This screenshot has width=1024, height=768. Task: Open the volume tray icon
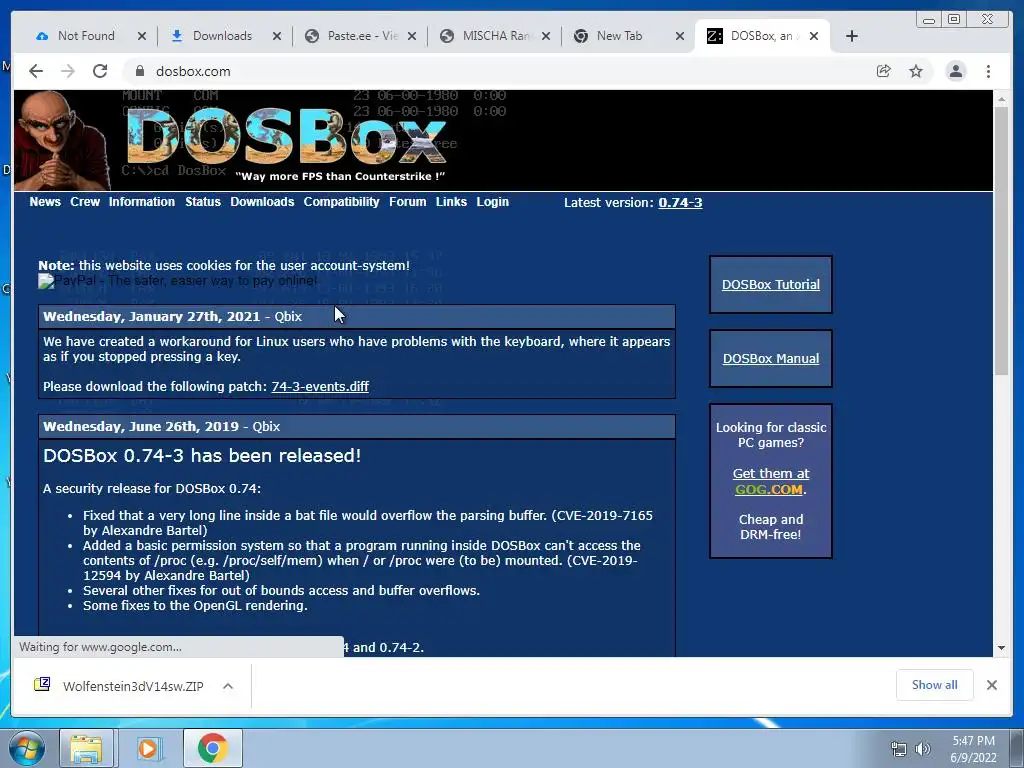pyautogui.click(x=922, y=749)
